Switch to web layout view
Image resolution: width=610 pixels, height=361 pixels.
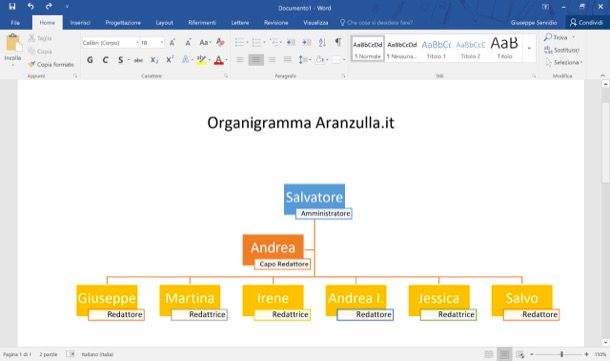pos(520,354)
